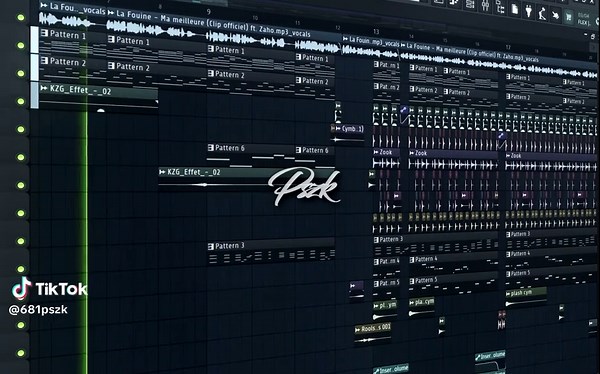This screenshot has width=600, height=374.
Task: Select the Pattern 3 clip at bar 13
Action: point(435,245)
